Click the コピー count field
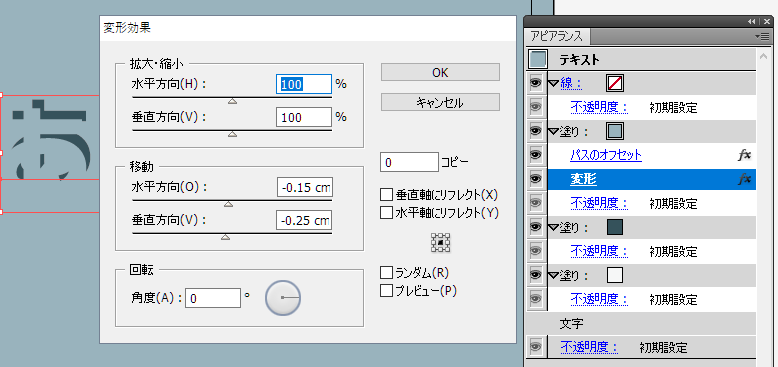Viewport: 778px width, 367px height. (409, 162)
